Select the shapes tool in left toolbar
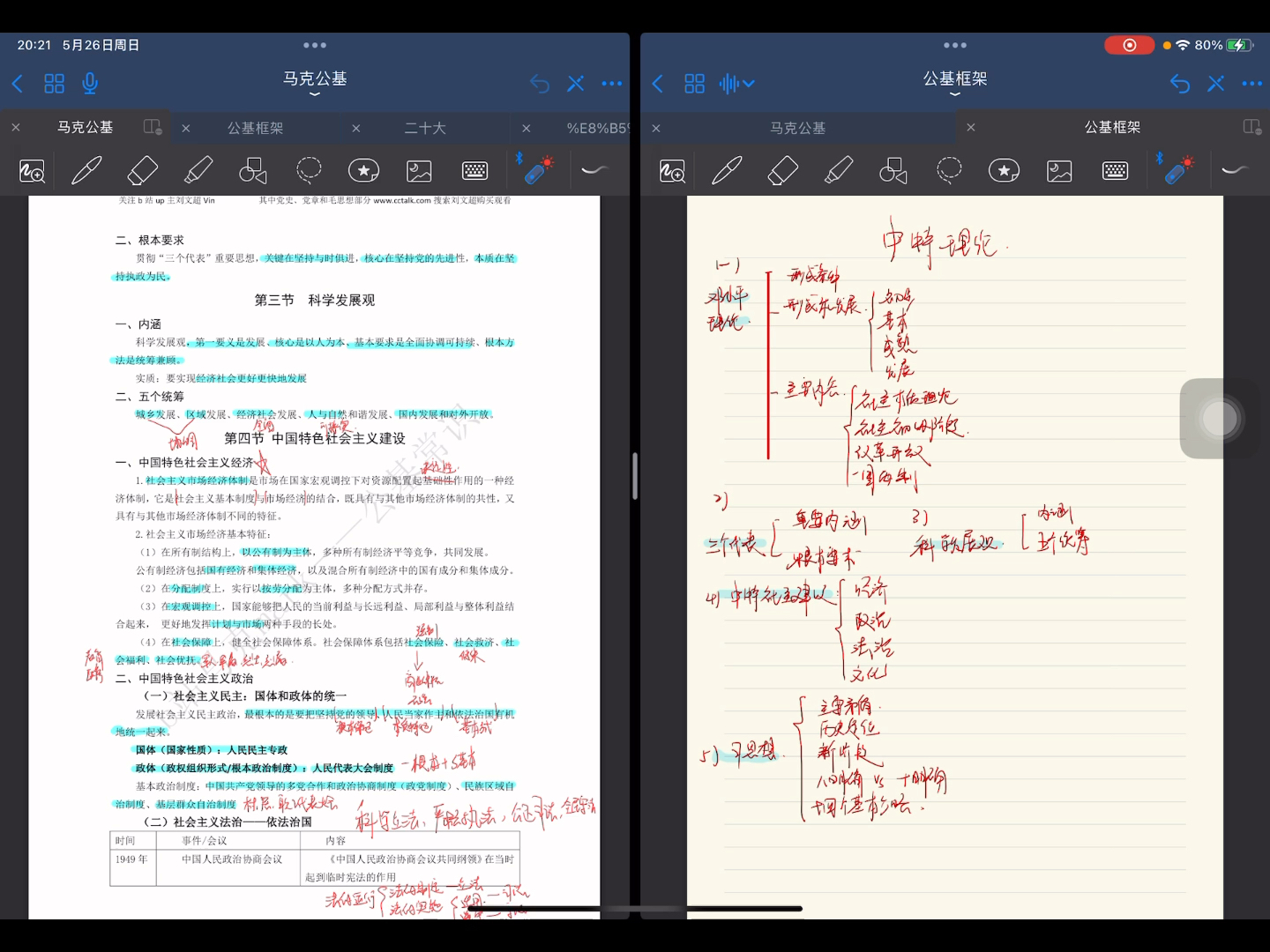The image size is (1270, 952). [x=253, y=170]
